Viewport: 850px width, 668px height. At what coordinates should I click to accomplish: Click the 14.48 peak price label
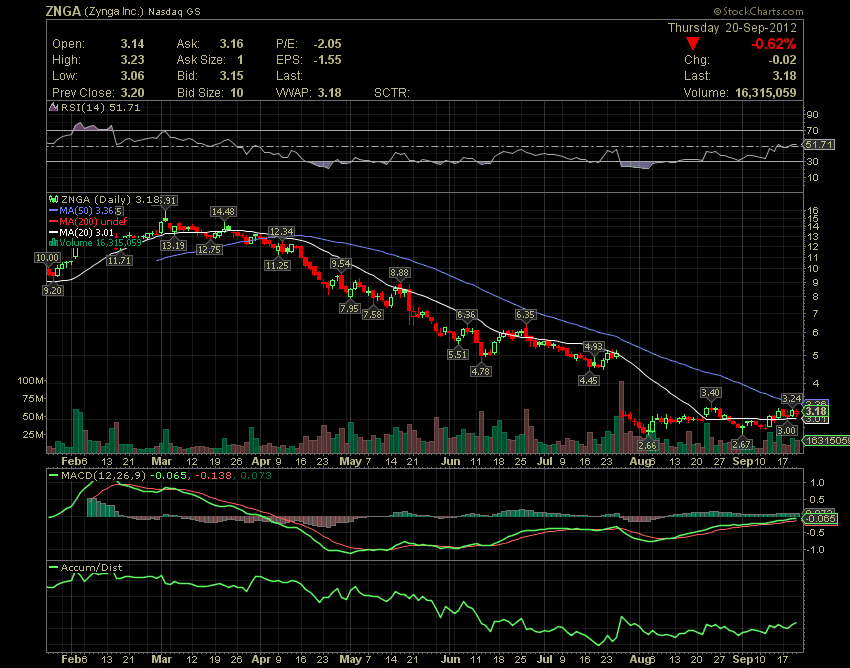(x=223, y=211)
